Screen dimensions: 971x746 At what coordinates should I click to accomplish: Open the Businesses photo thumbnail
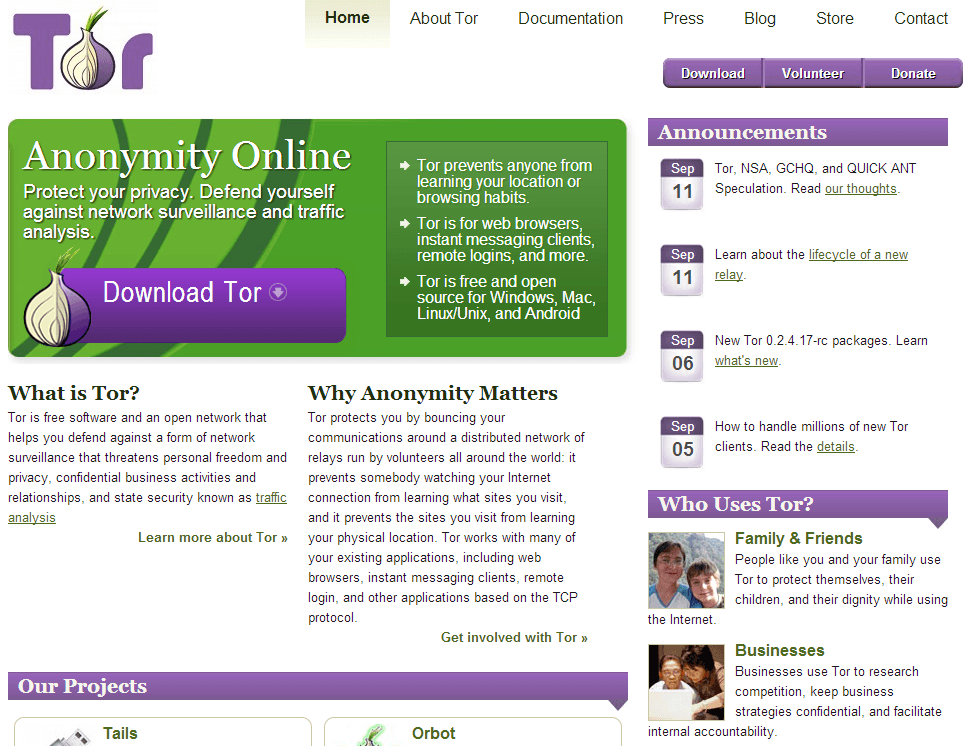point(686,682)
